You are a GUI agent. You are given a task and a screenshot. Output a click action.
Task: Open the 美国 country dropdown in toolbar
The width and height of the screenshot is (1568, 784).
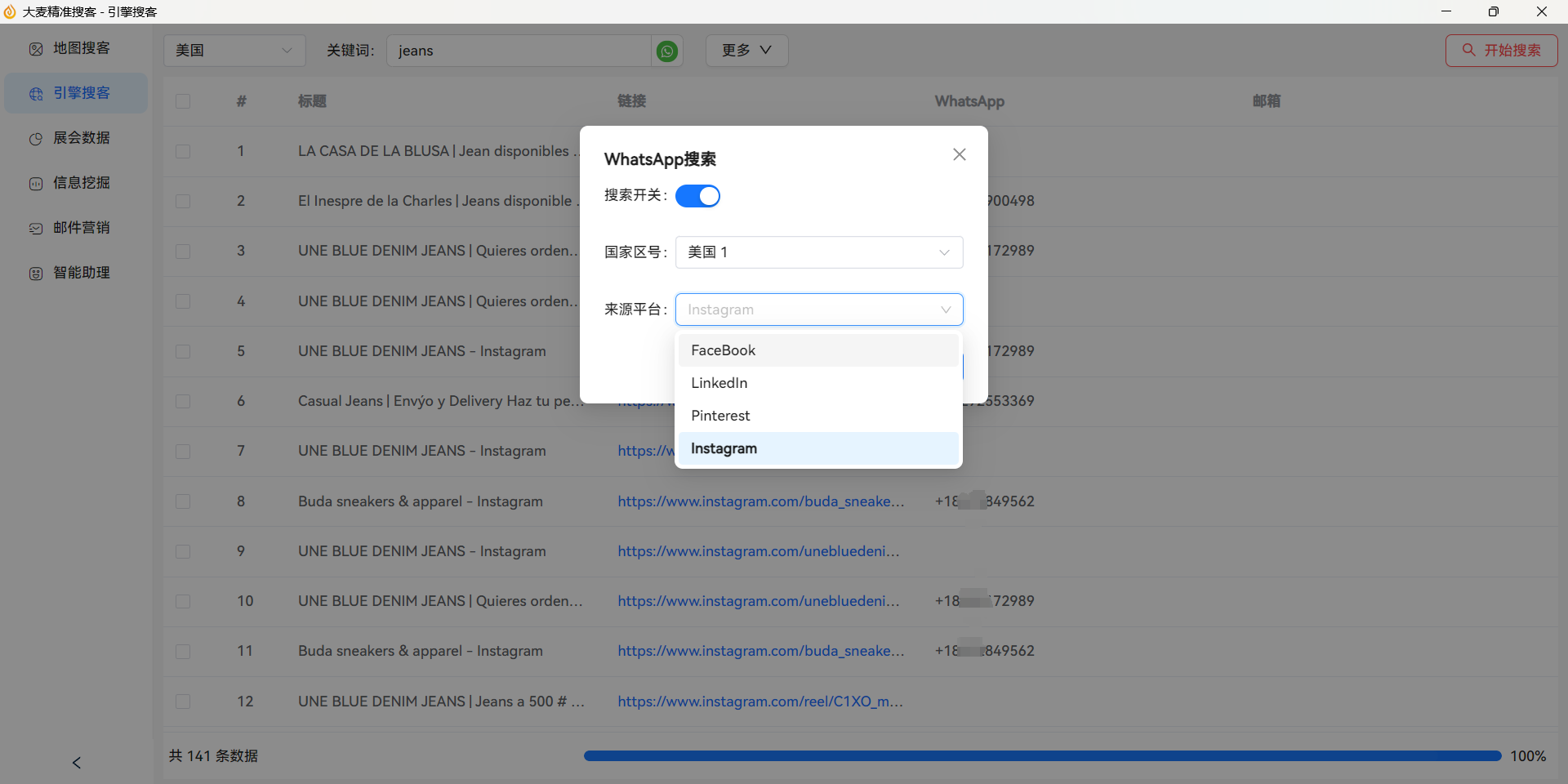coord(234,51)
